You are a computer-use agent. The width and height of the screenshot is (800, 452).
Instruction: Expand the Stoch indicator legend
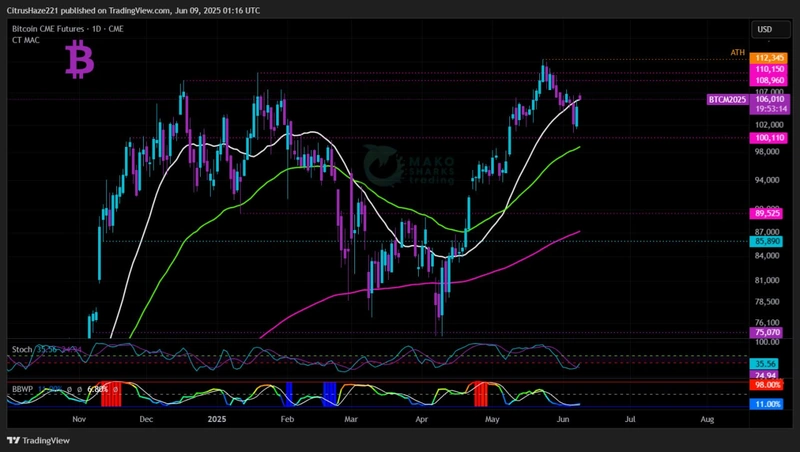[x=20, y=349]
